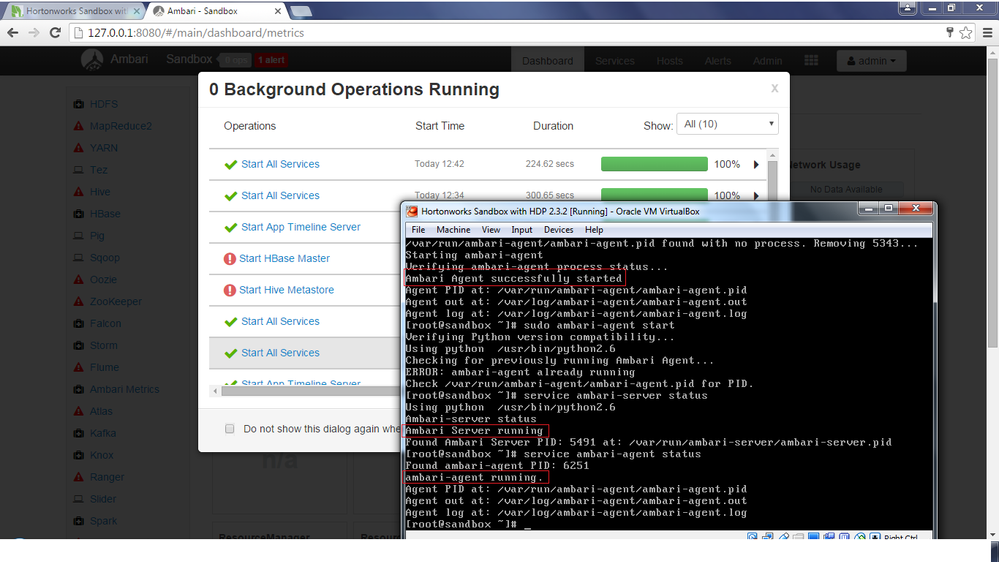
Task: Click the key icon in address bar
Action: [x=949, y=32]
